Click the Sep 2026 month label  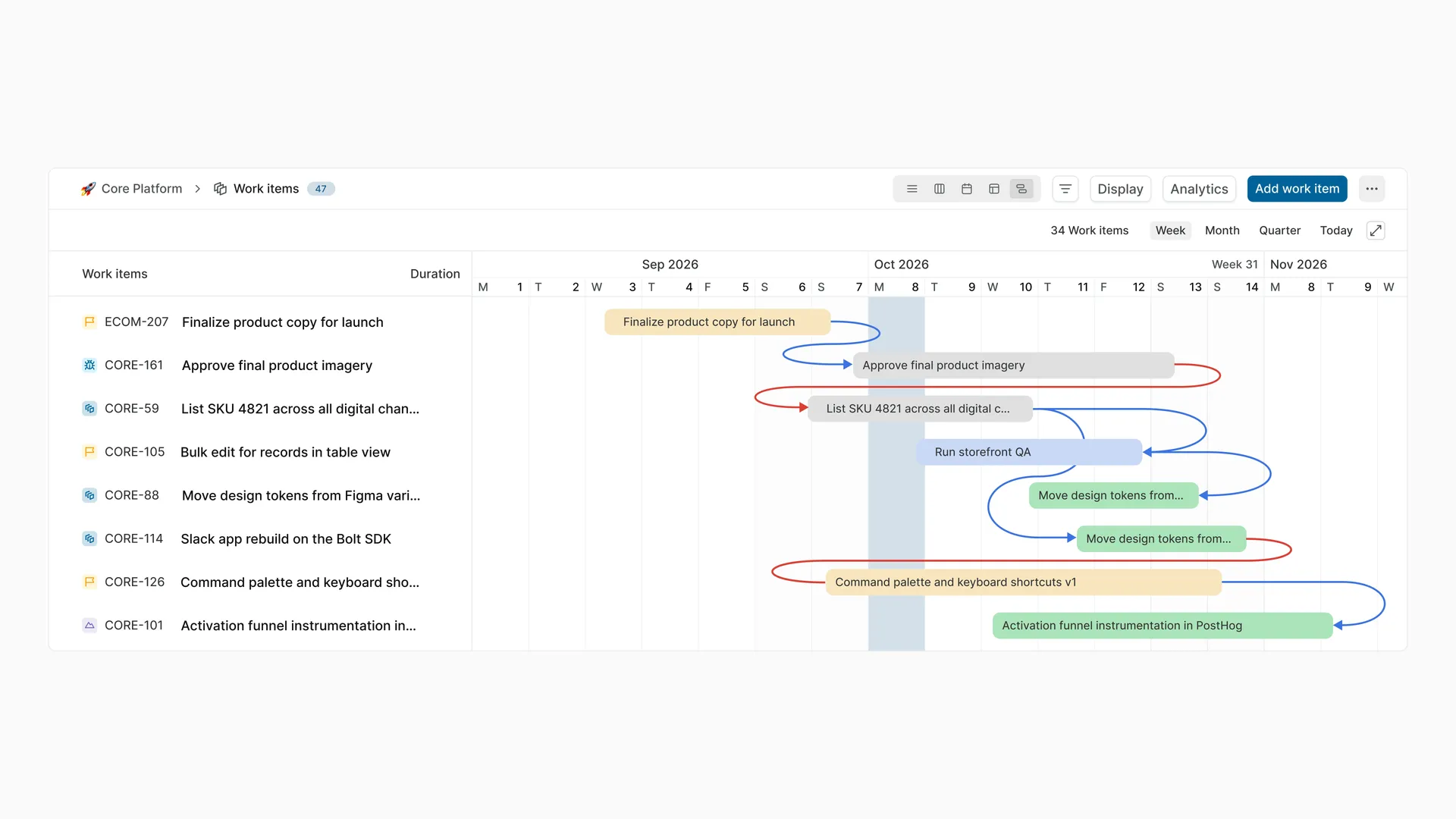click(670, 265)
